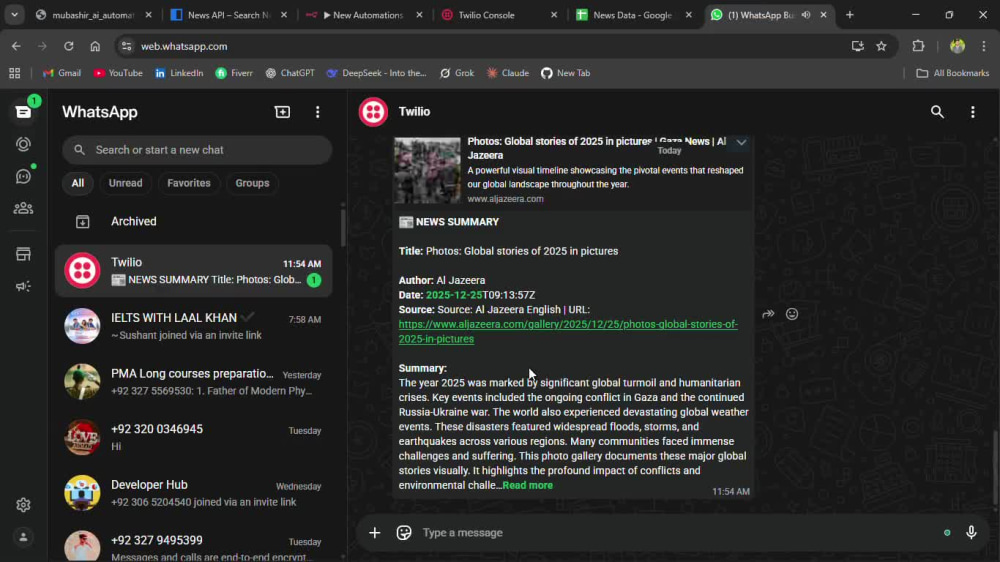Open PMA Long courses preparation chat
Screen dimensions: 1000x562
[193, 381]
